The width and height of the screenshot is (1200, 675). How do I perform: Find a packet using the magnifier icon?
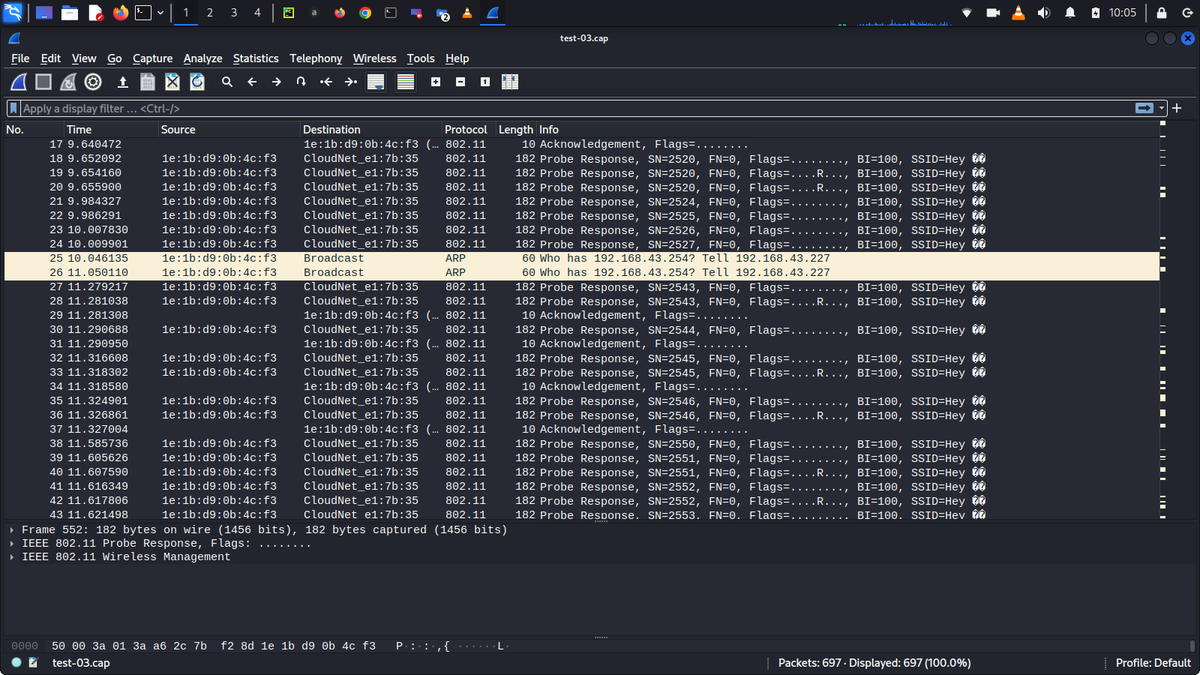227,82
